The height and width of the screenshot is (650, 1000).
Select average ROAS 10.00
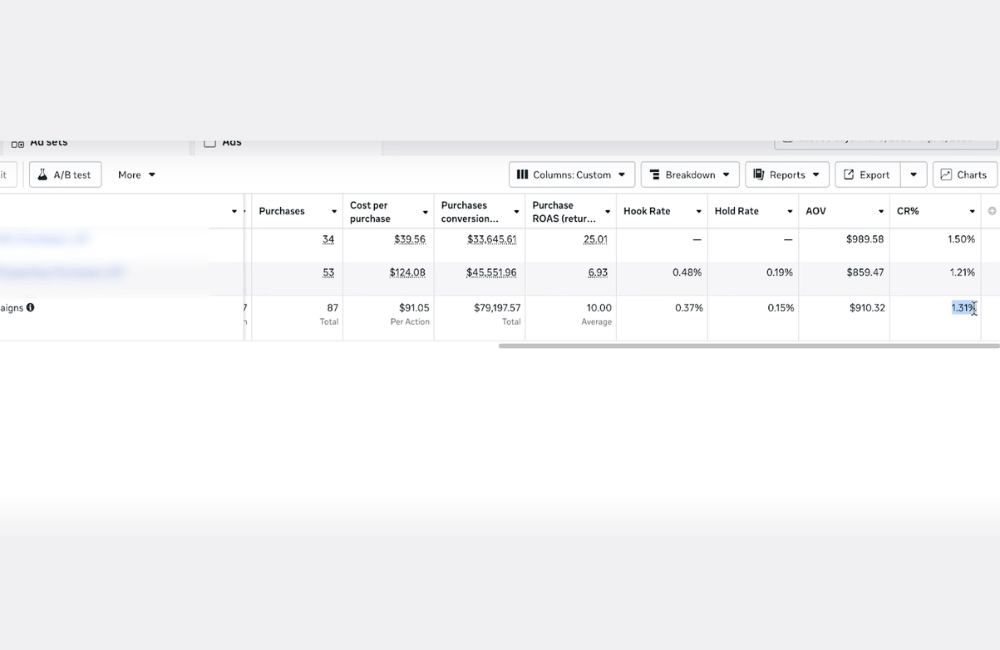click(599, 307)
